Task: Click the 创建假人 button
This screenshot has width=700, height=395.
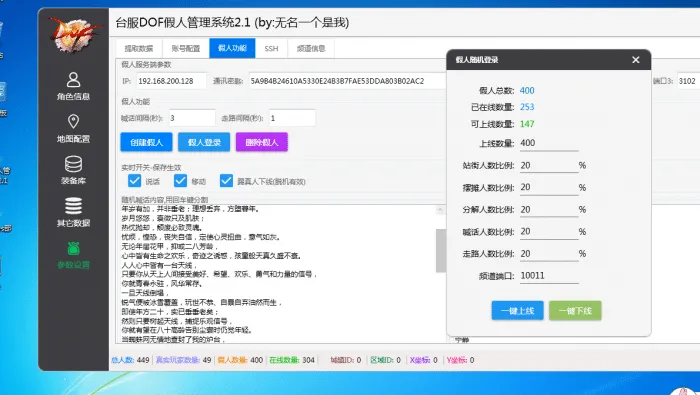Action: 146,142
